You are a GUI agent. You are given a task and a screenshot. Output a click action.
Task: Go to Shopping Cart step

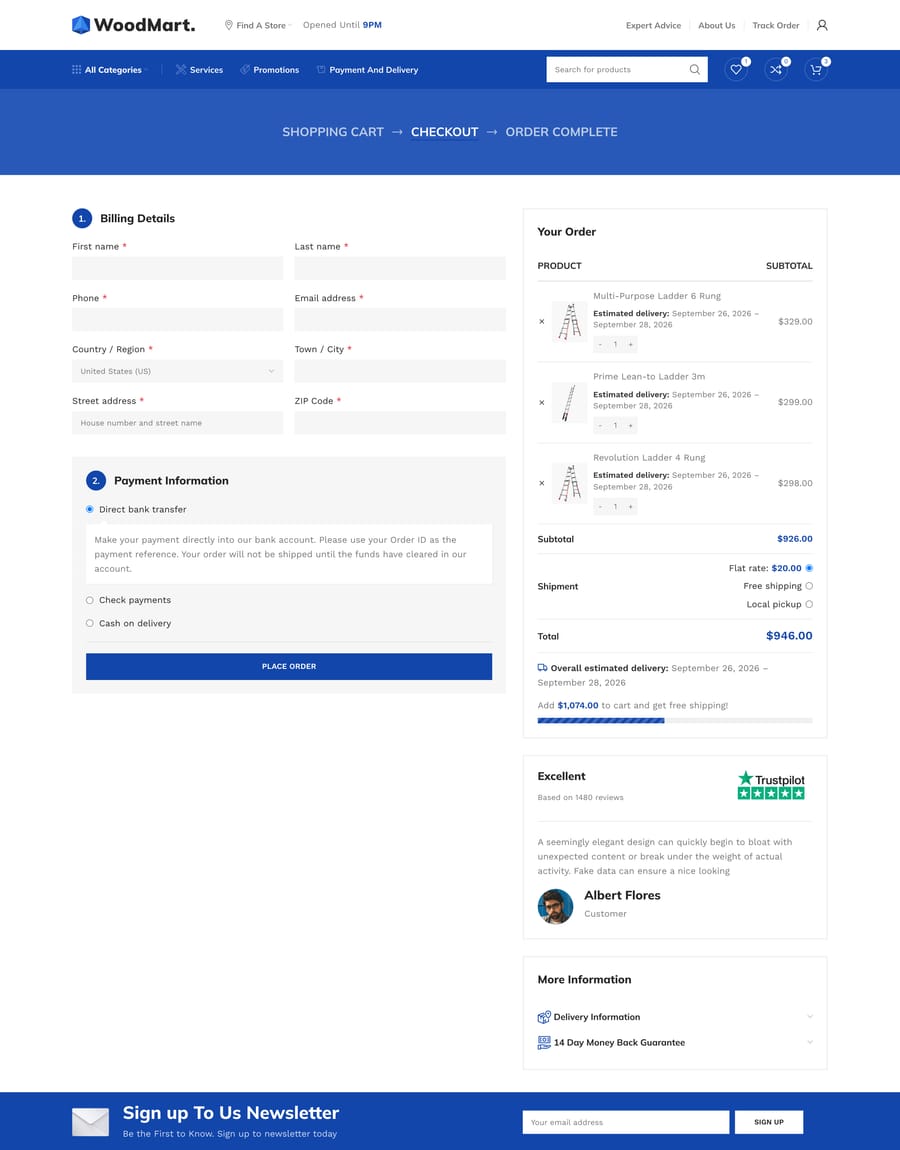point(333,132)
